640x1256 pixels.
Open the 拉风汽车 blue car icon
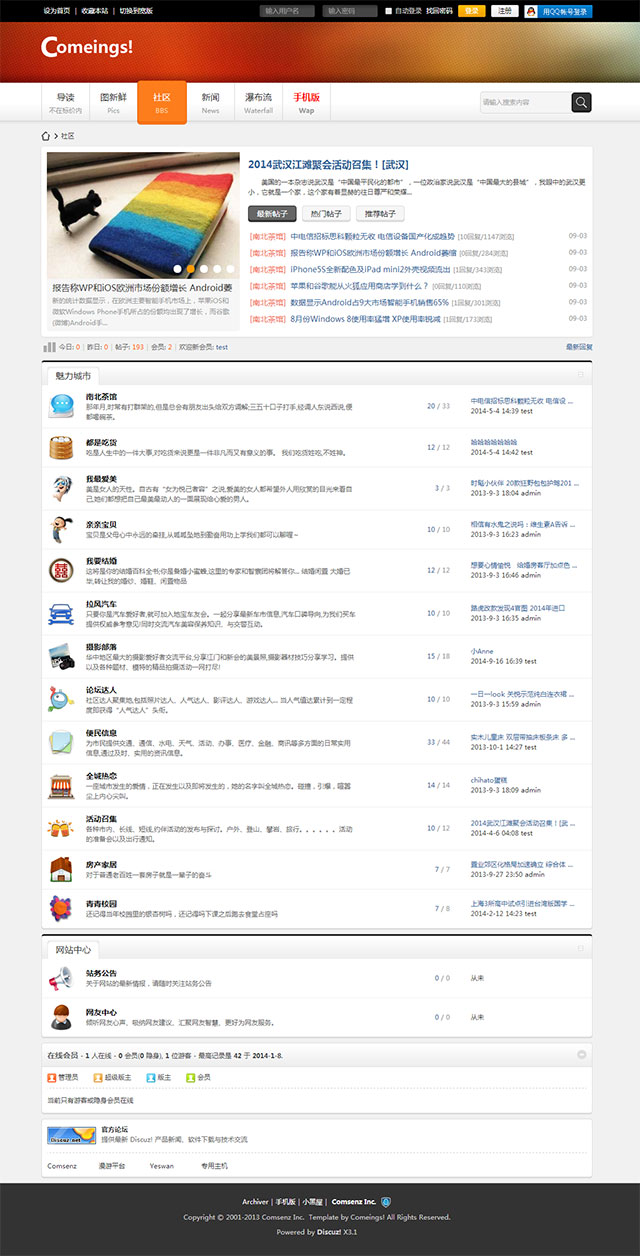pyautogui.click(x=60, y=612)
